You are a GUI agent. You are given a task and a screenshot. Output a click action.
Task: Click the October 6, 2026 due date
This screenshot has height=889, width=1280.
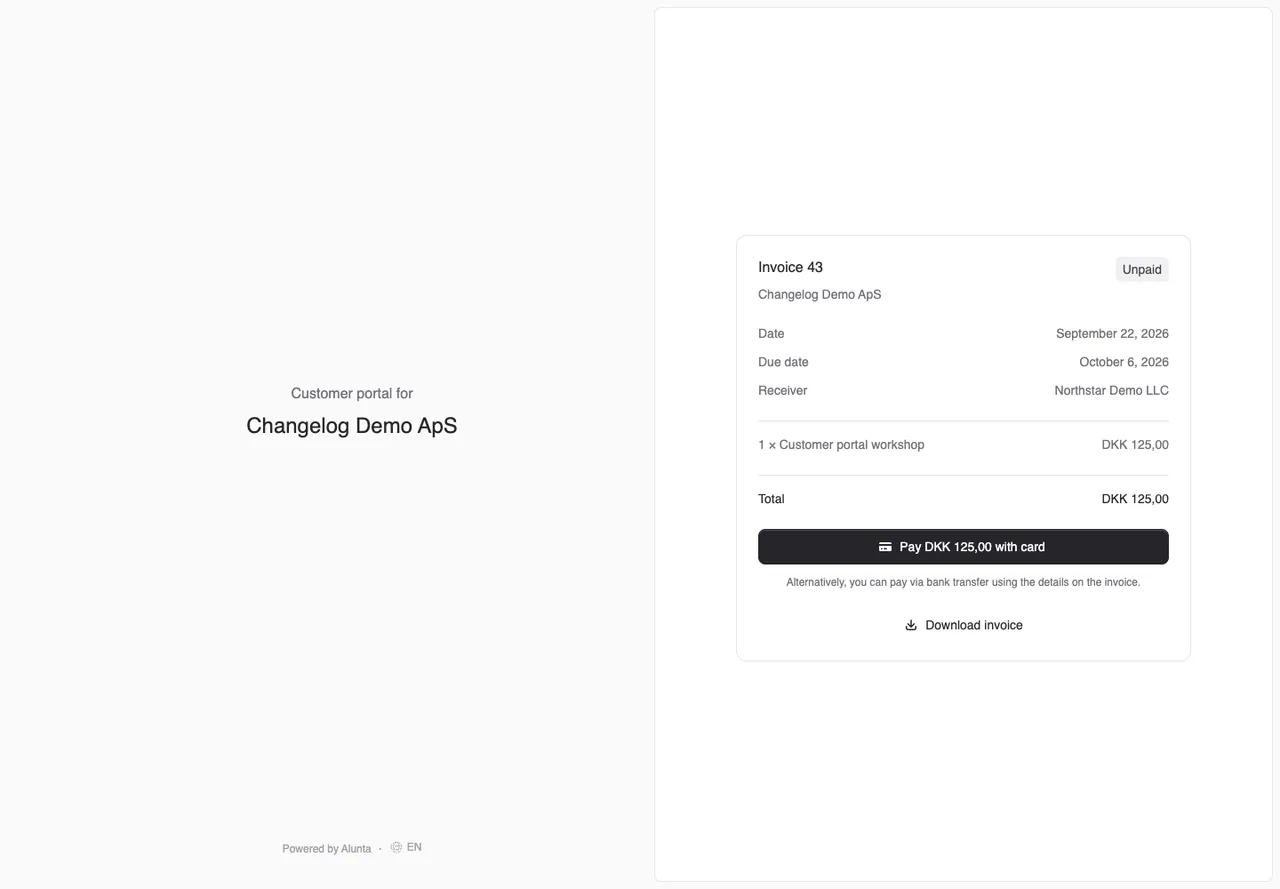pyautogui.click(x=1124, y=362)
